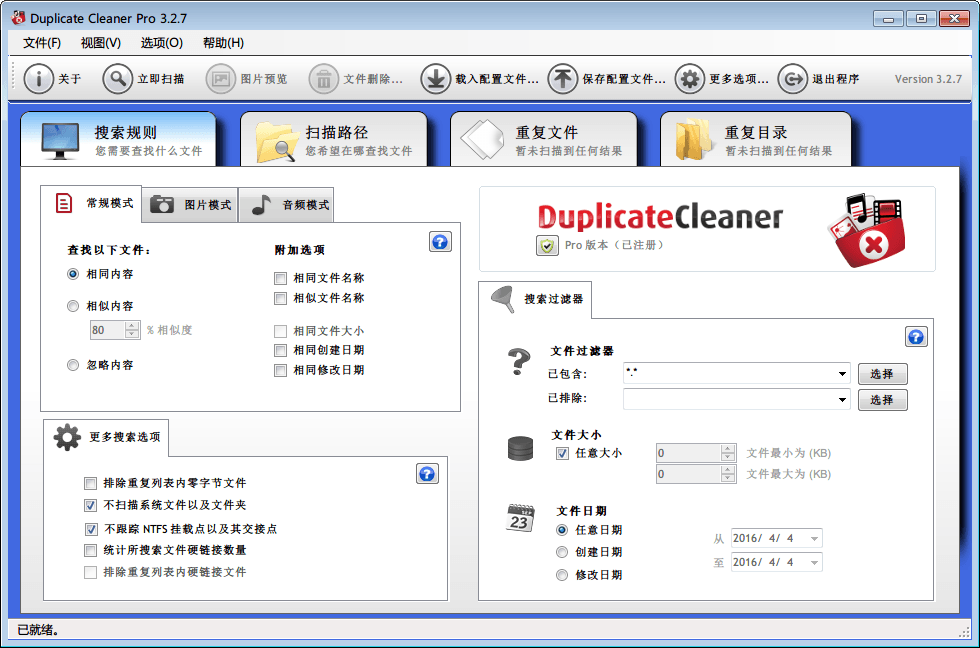Click 相似度 percentage spinner arrows
This screenshot has width=980, height=648.
click(132, 330)
